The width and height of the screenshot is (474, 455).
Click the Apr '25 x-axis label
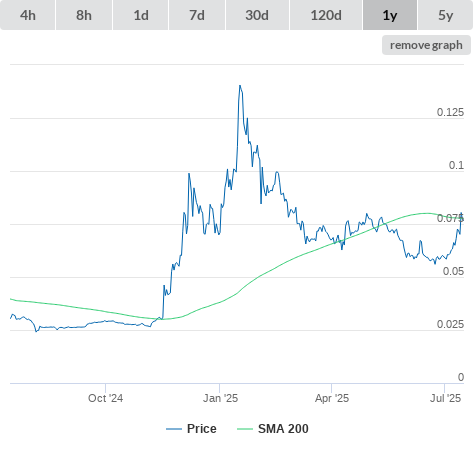click(x=332, y=398)
